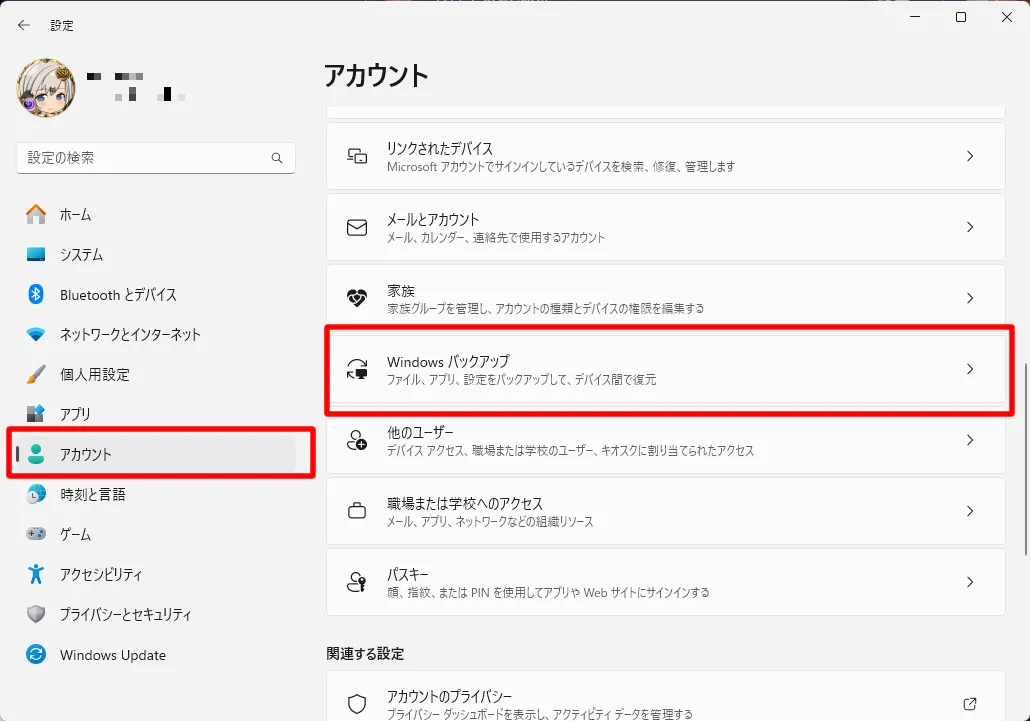Click the アクセシビリティ figure icon
Screen dimensions: 1030x721
35,574
